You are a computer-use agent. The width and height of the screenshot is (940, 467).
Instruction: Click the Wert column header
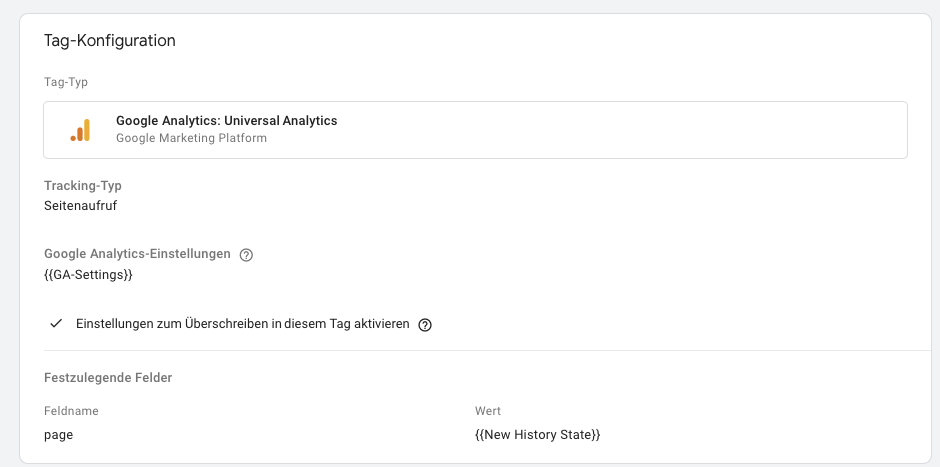[x=488, y=411]
